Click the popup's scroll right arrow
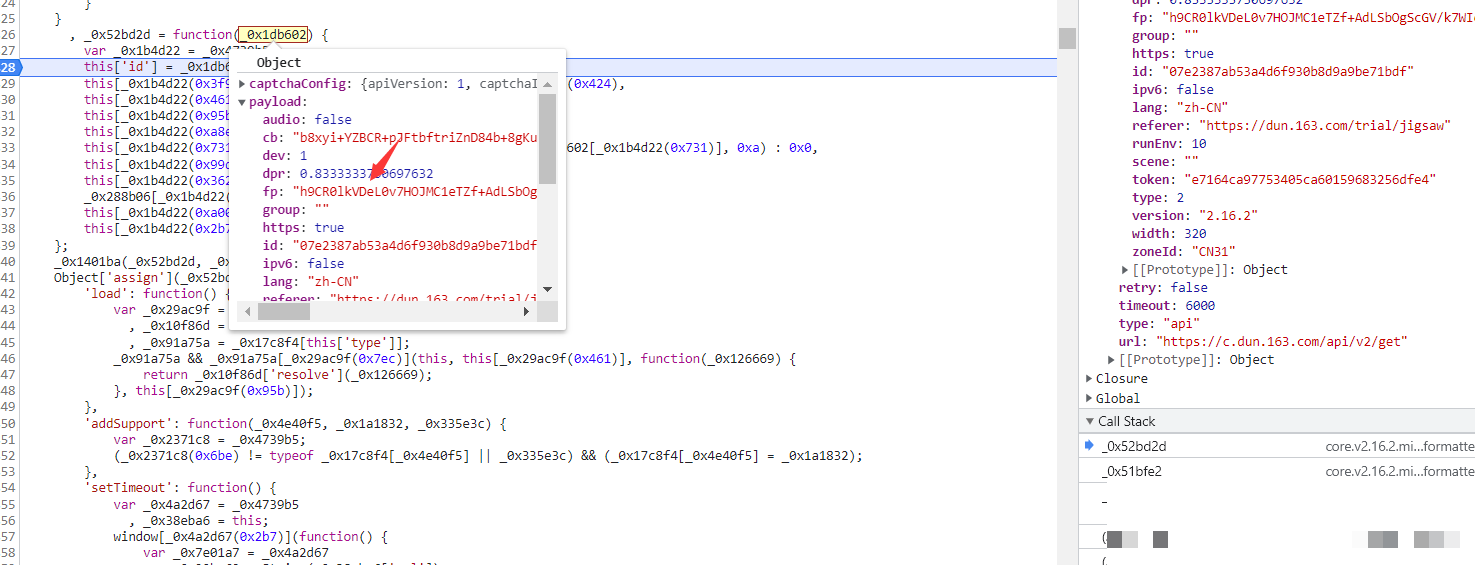 click(527, 312)
